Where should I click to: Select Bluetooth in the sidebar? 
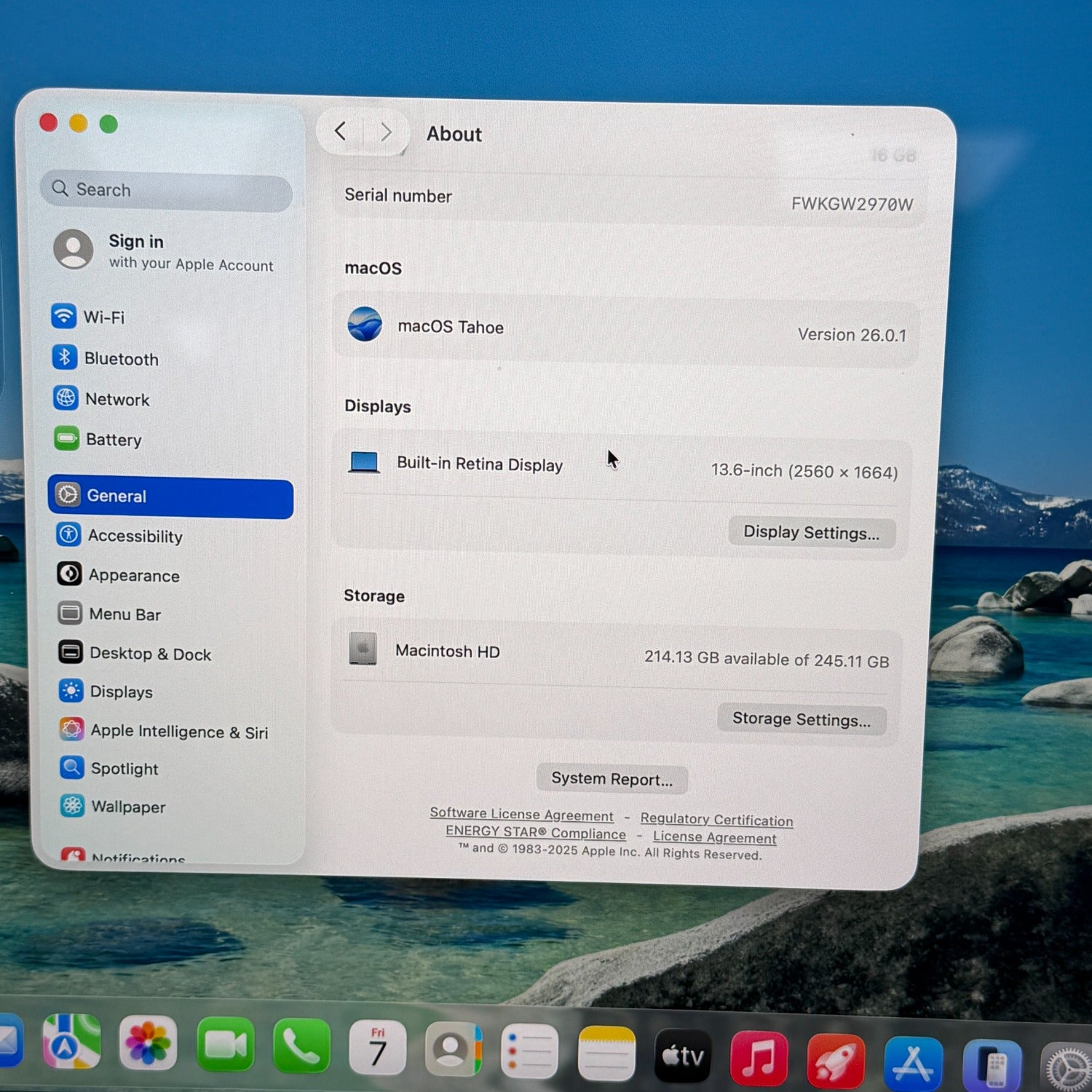point(120,359)
